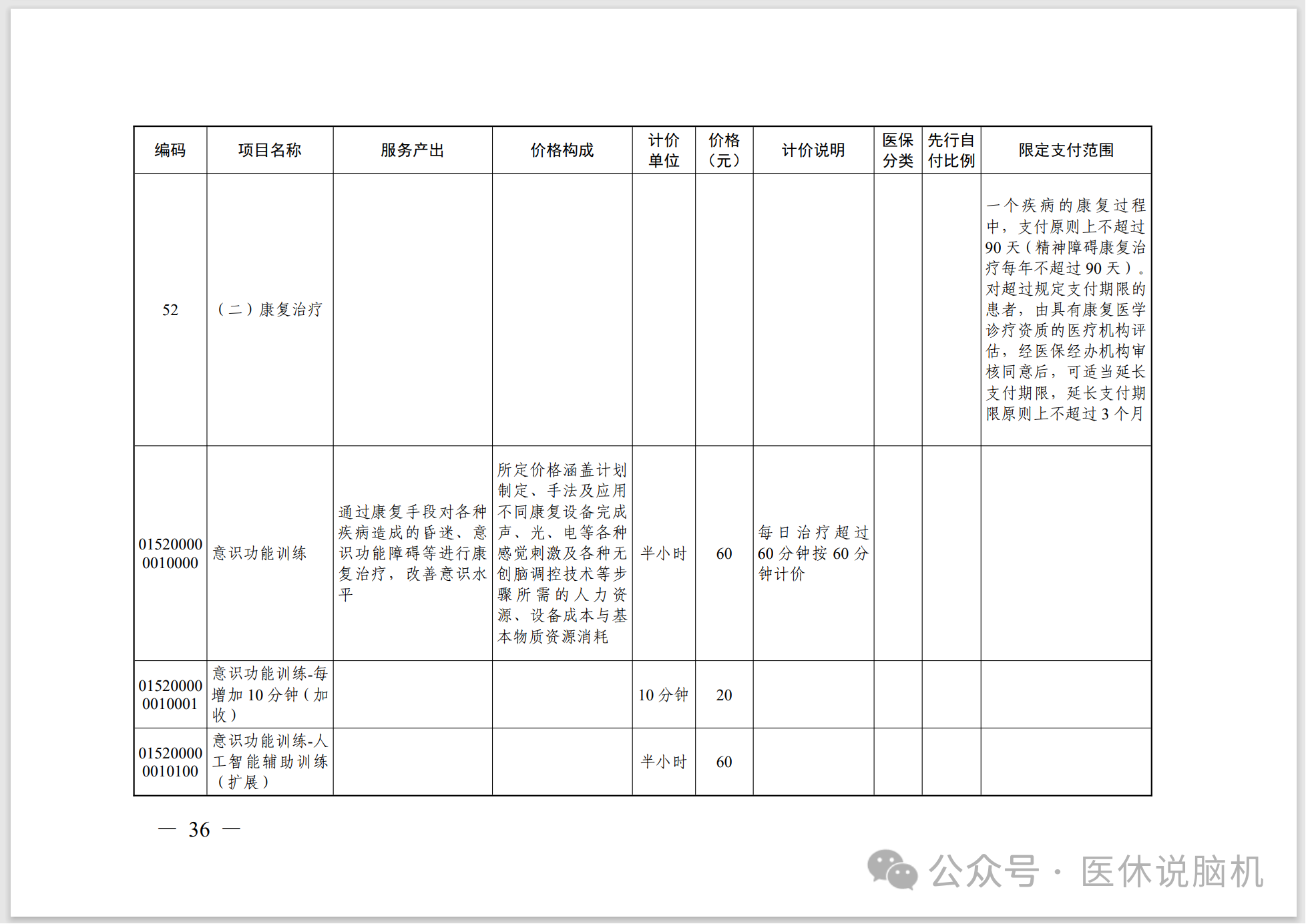This screenshot has height=924, width=1306.
Task: Click the 先行自付比例 column header
Action: point(951,150)
